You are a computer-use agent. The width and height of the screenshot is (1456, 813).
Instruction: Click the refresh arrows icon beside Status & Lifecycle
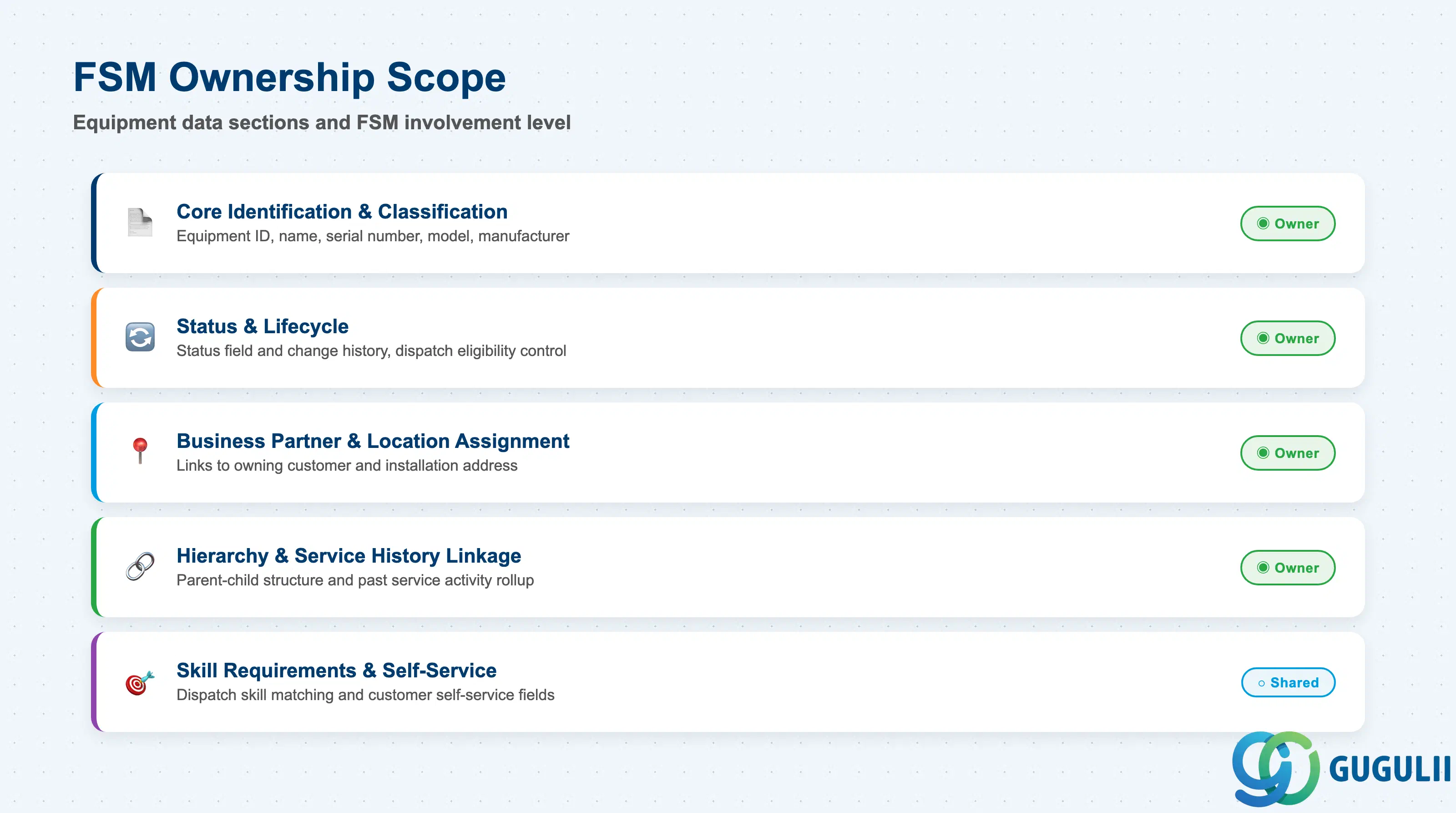pos(140,337)
